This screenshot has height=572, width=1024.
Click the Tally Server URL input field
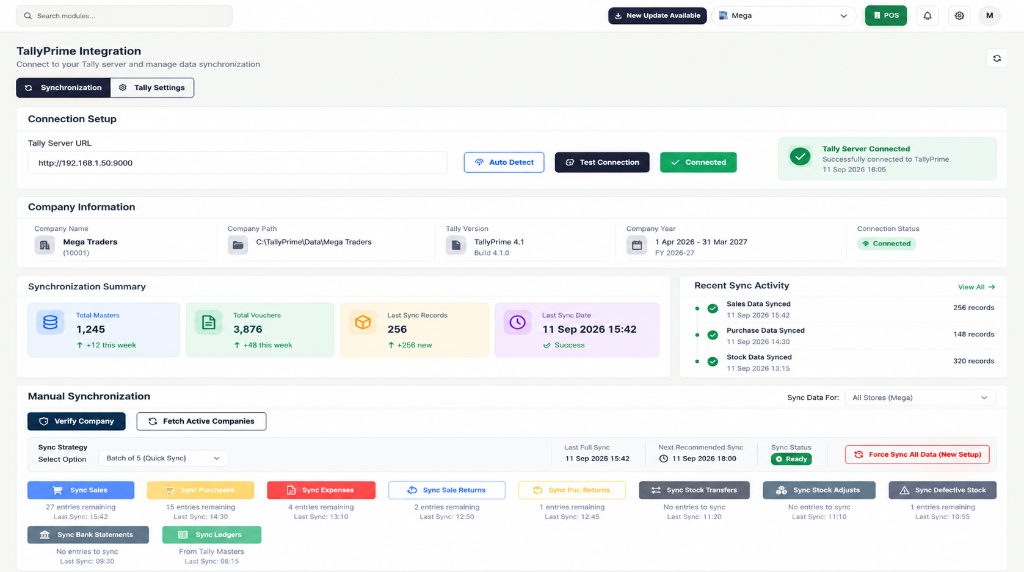238,163
